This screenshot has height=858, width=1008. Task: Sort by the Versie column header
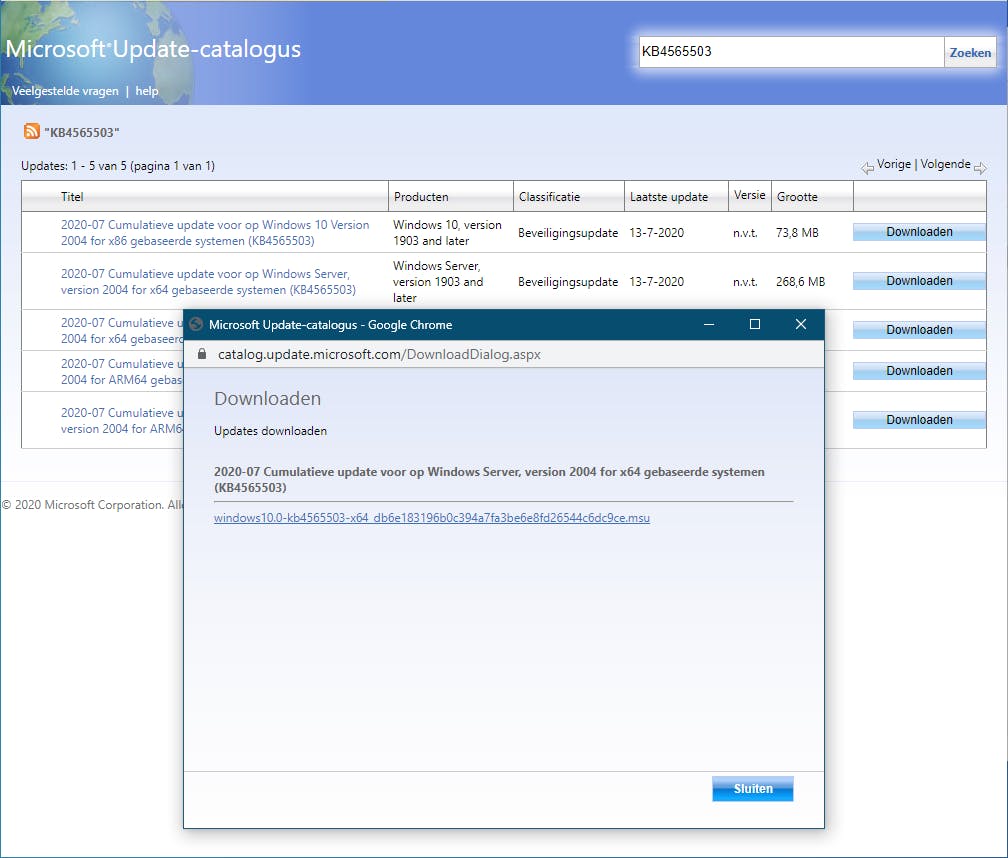(750, 195)
